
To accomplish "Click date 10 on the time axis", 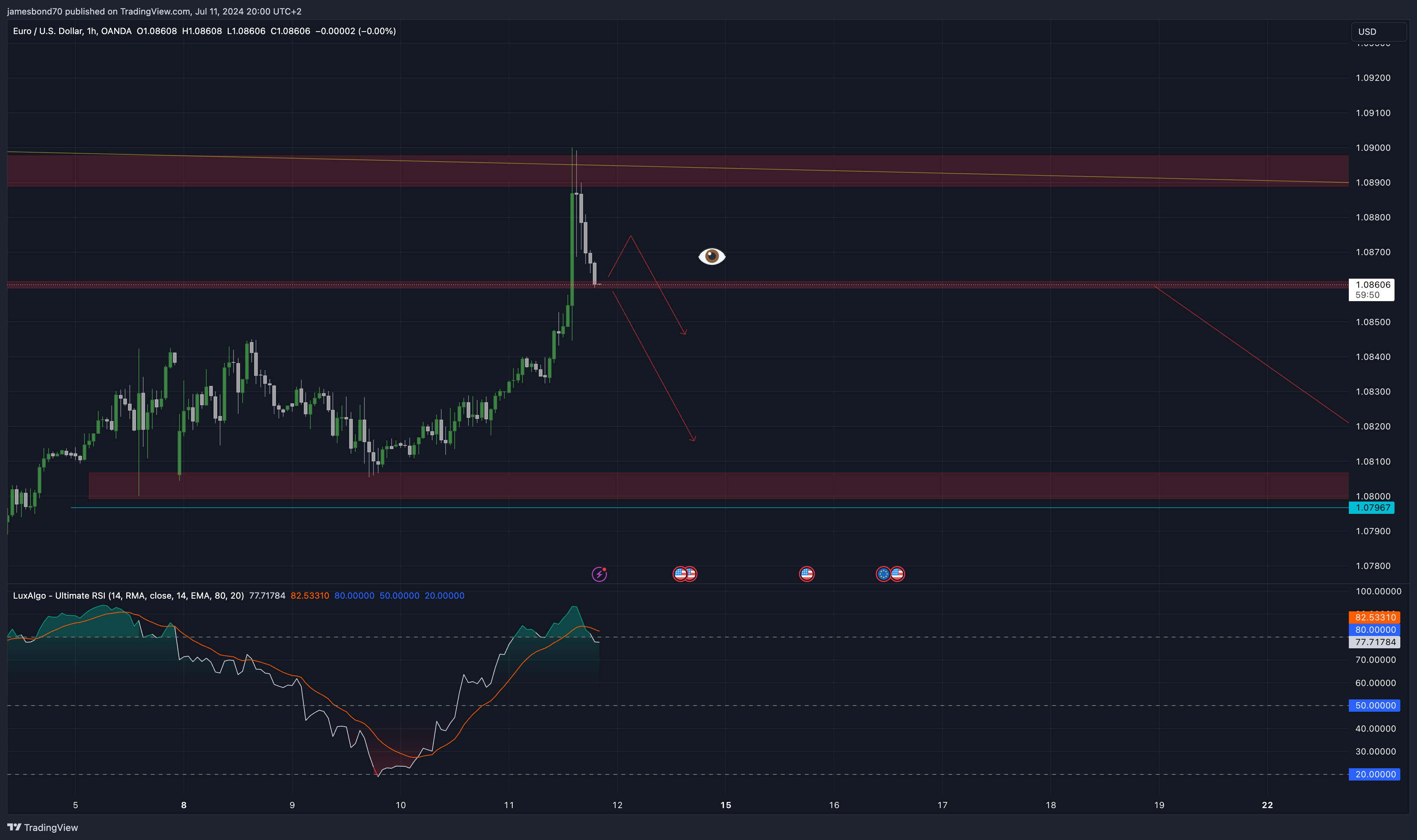I will pos(400,805).
